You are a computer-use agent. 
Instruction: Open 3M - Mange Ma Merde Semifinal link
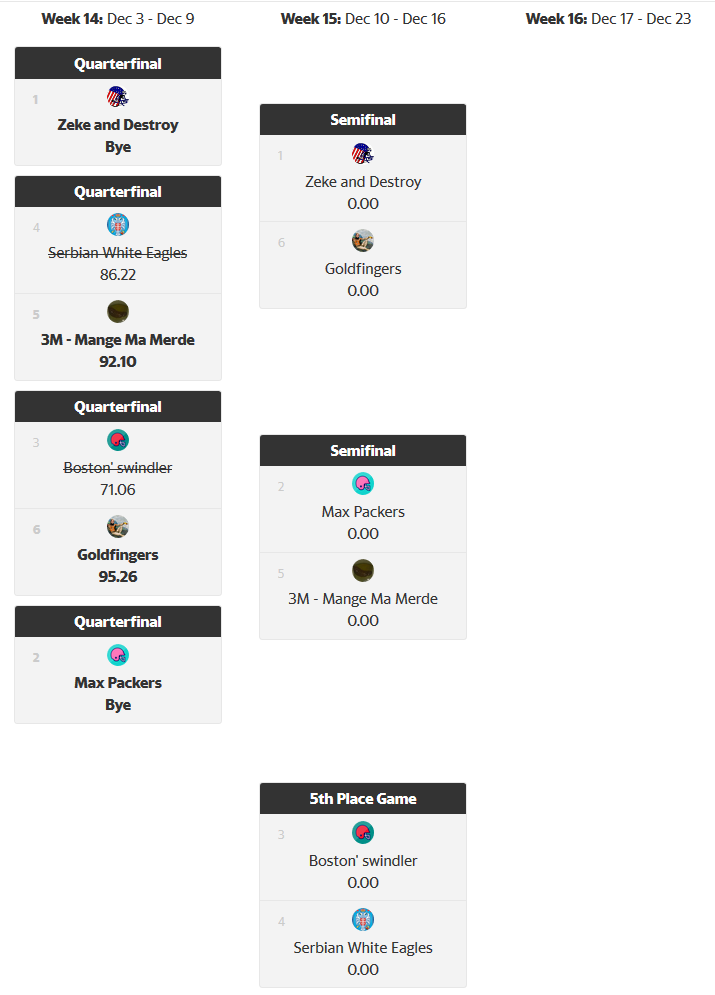coord(363,599)
